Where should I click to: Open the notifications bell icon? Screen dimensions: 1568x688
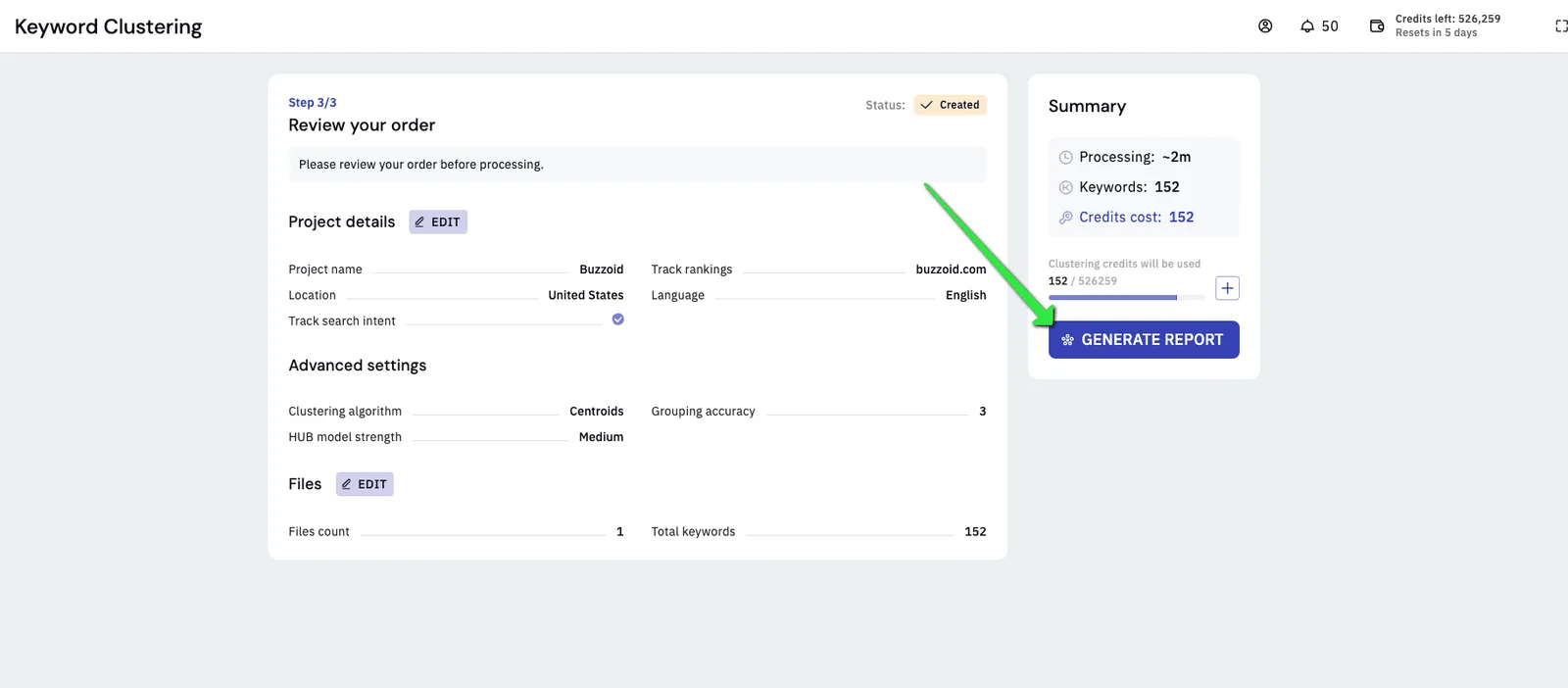[x=1307, y=26]
